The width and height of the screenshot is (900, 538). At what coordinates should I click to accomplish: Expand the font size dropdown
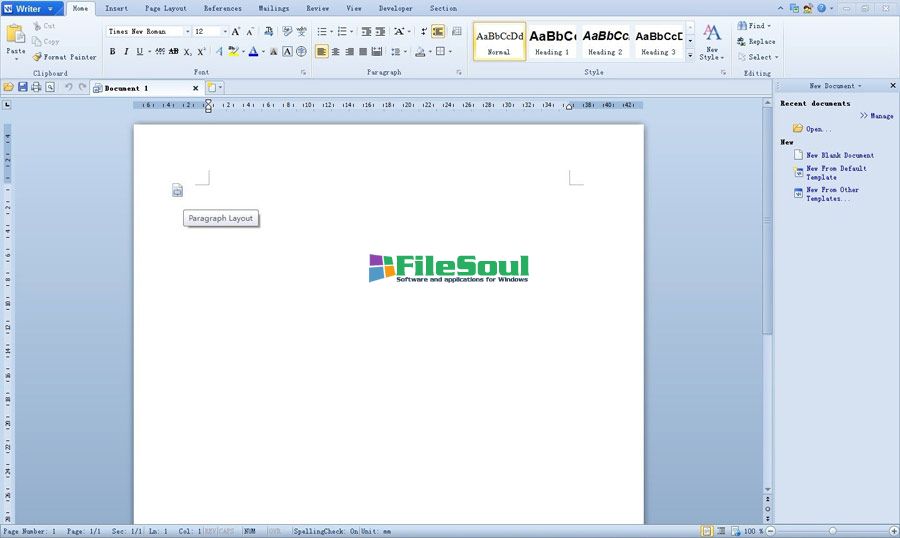[225, 32]
